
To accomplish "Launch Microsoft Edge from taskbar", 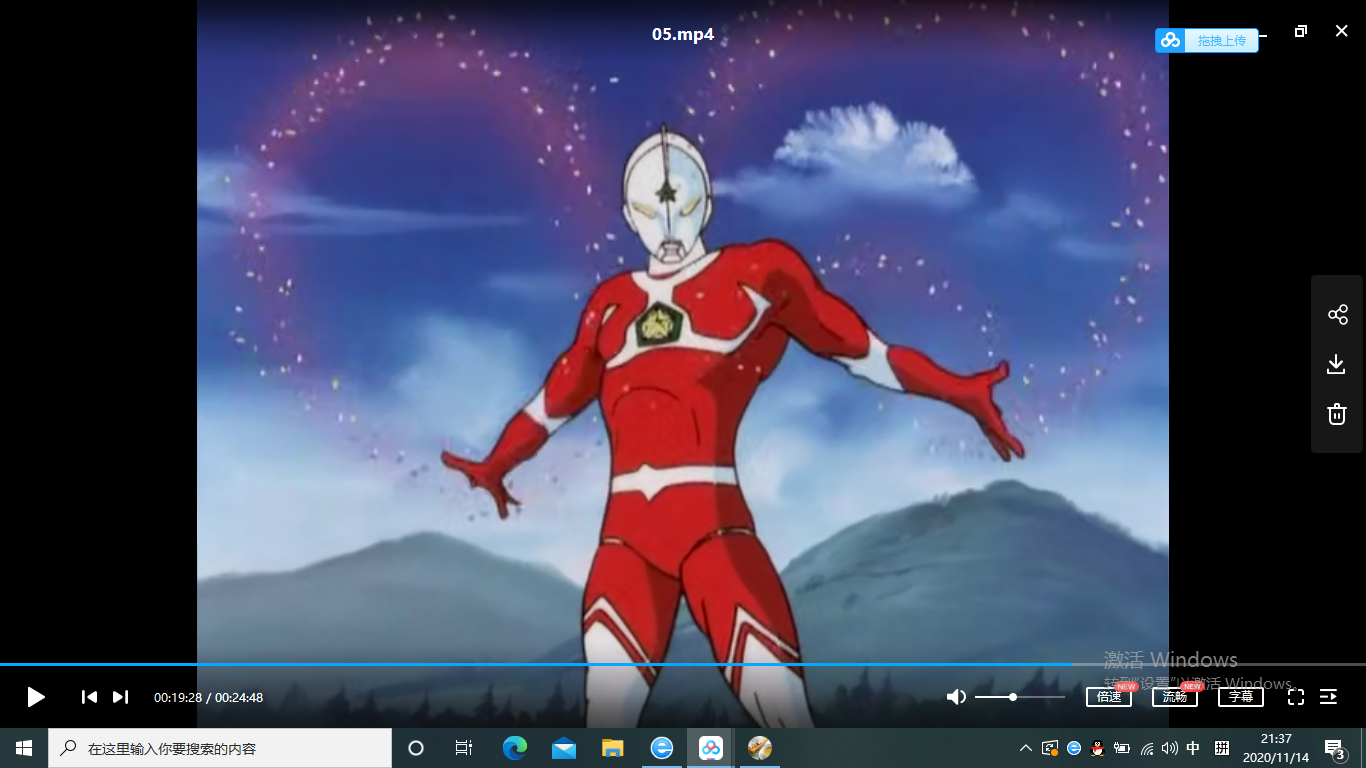I will pos(515,748).
